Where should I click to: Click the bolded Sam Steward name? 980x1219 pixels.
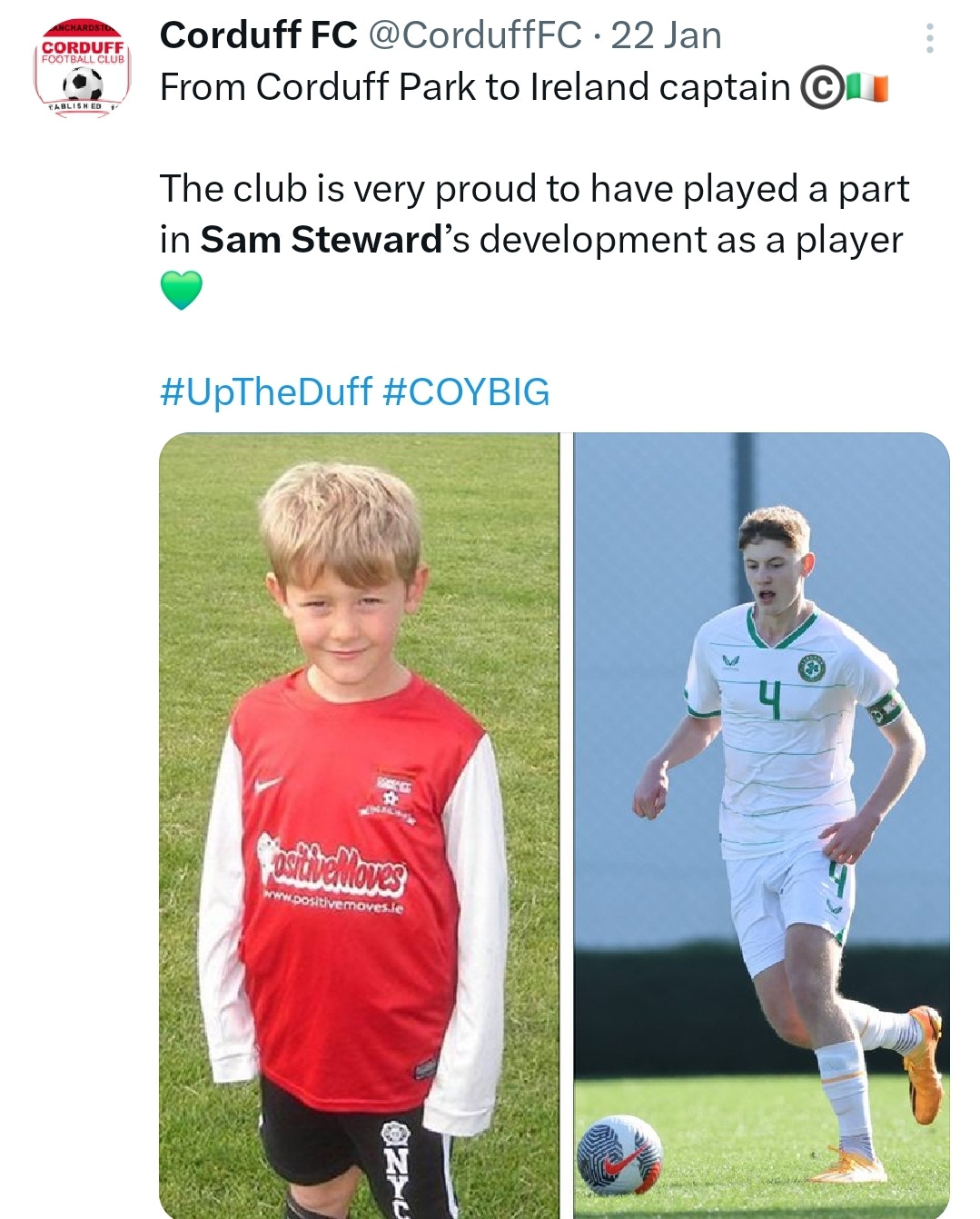[x=321, y=240]
